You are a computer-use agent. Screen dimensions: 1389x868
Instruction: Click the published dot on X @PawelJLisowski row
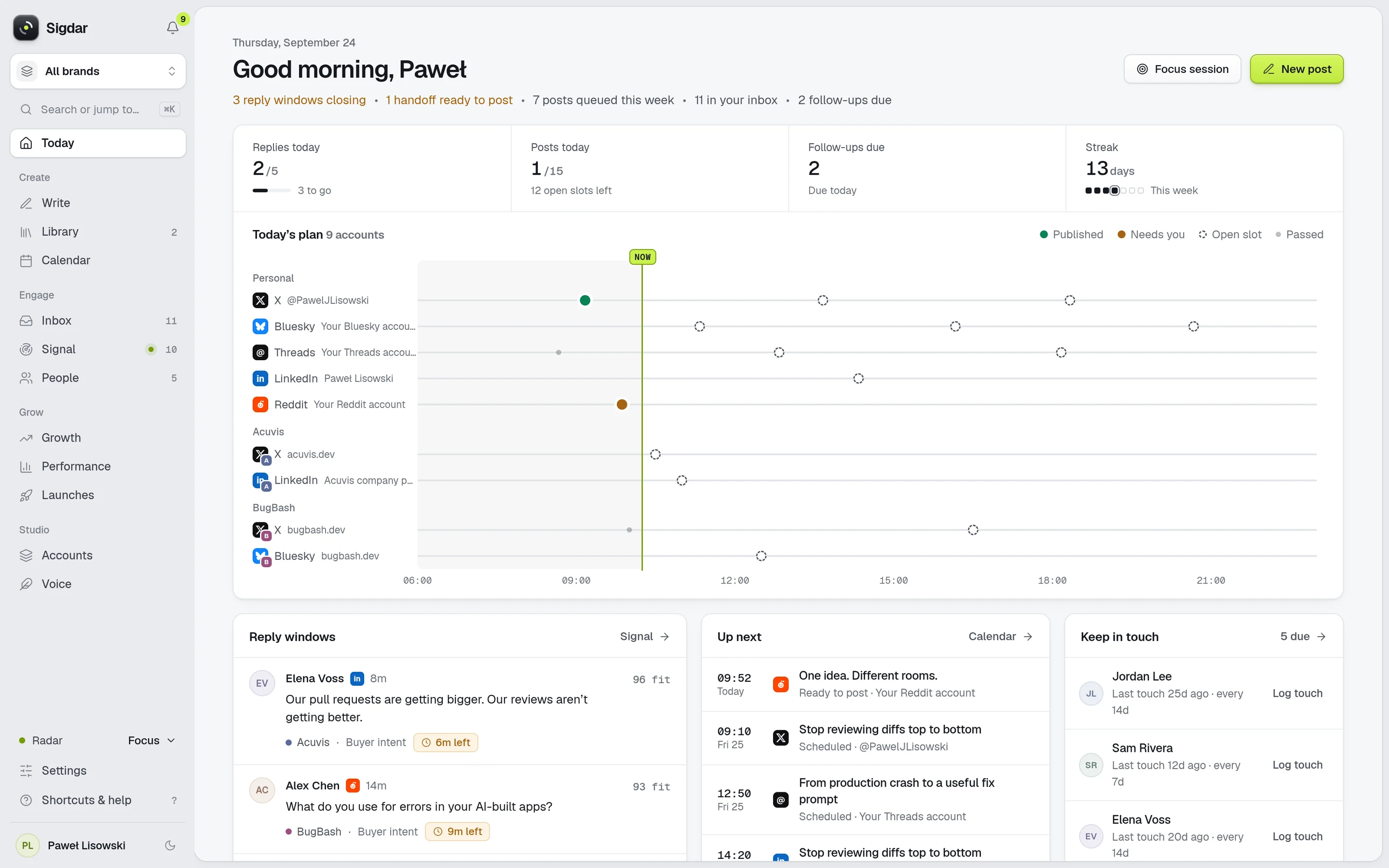click(x=585, y=300)
